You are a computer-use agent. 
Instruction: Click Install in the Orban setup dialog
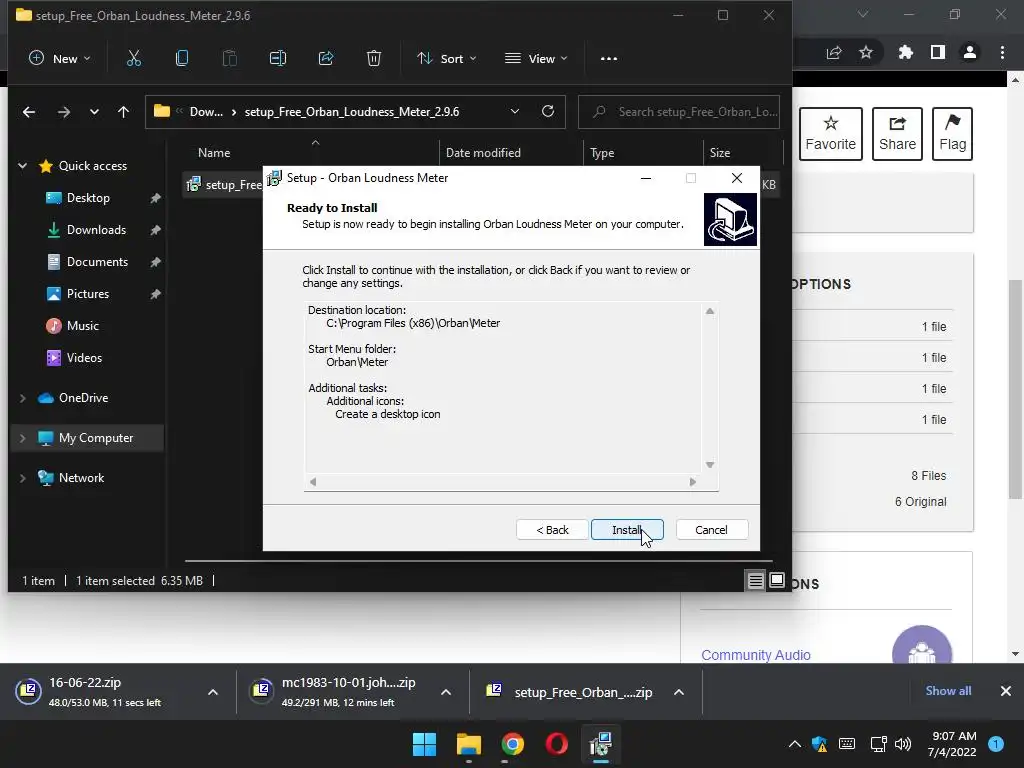[x=627, y=530]
